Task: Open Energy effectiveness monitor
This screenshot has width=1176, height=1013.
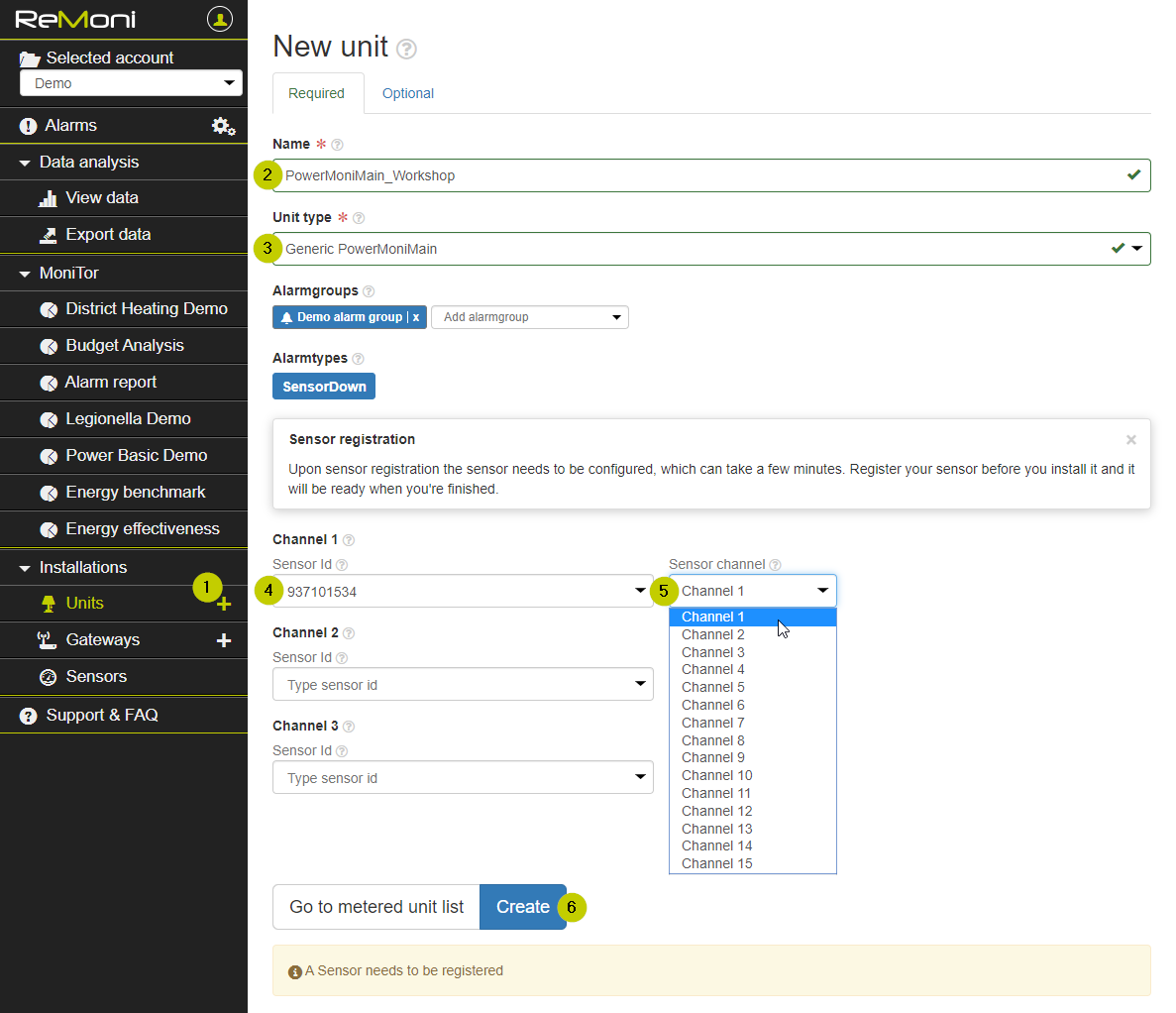Action: pyautogui.click(x=124, y=529)
